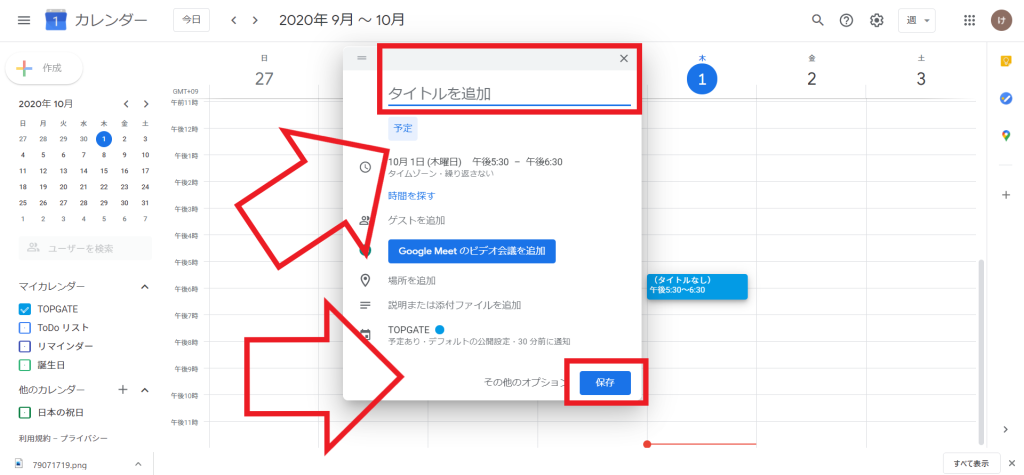The width and height of the screenshot is (1024, 475).
Task: Open Google Maps in side panel
Action: pos(1006,135)
